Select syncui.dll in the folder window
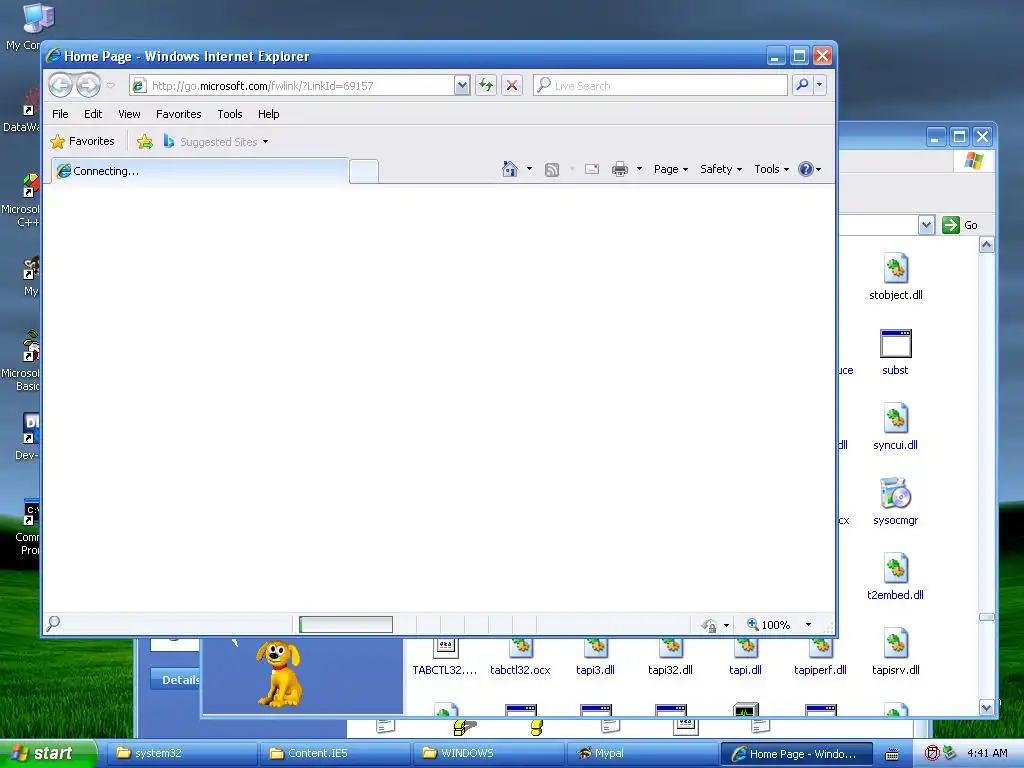Image resolution: width=1024 pixels, height=768 pixels. pyautogui.click(x=895, y=426)
